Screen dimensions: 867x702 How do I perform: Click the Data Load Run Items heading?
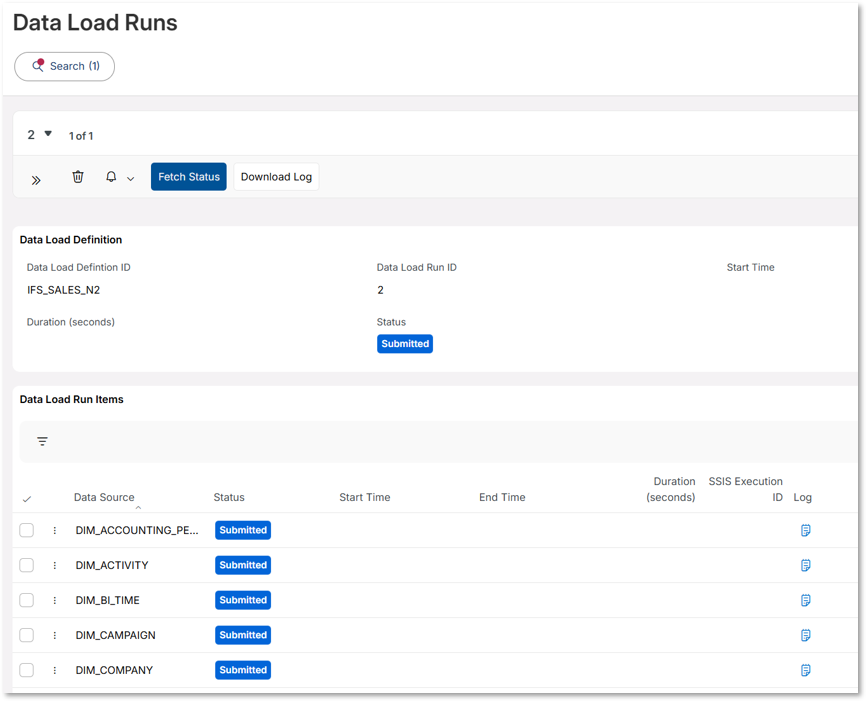tap(71, 400)
